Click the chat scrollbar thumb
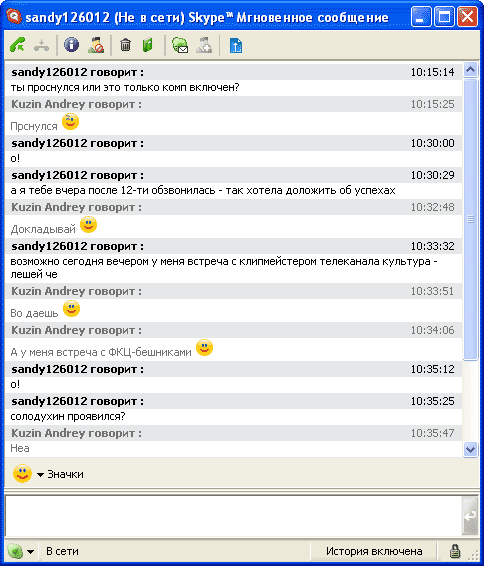 (470, 219)
